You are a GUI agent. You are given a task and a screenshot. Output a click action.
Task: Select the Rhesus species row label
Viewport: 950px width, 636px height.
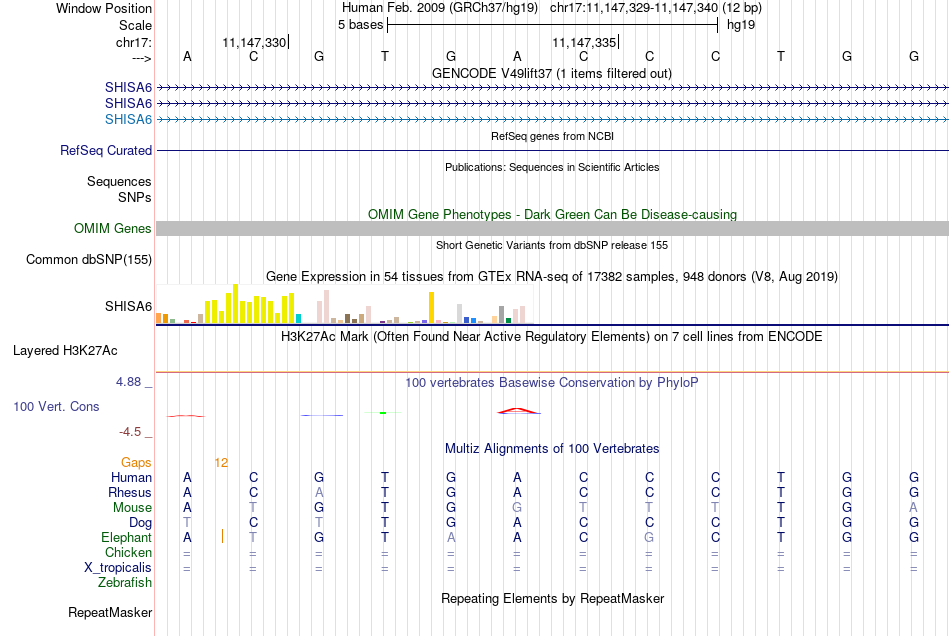[130, 492]
